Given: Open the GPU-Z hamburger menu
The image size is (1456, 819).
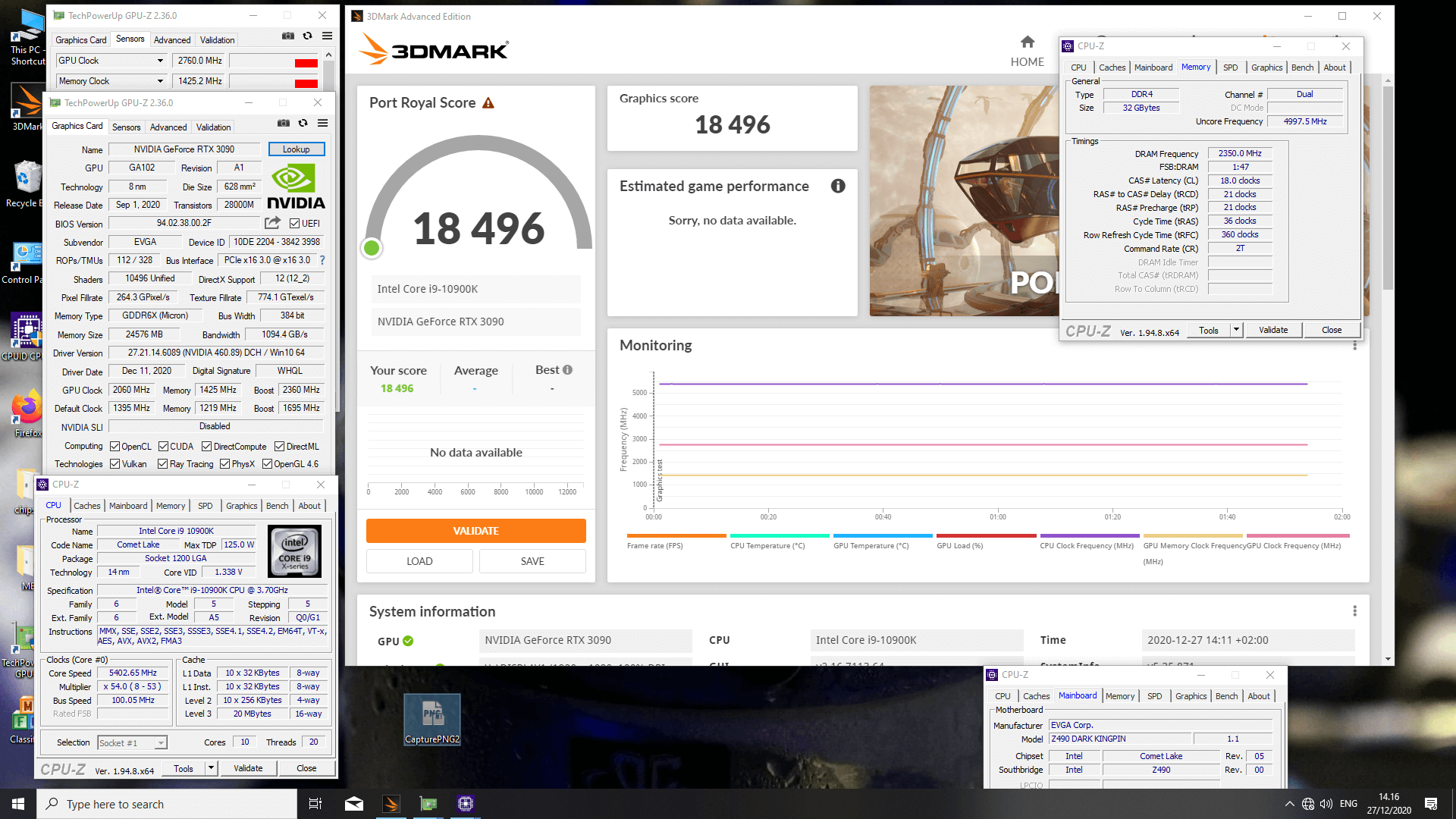Looking at the screenshot, I should [x=323, y=124].
